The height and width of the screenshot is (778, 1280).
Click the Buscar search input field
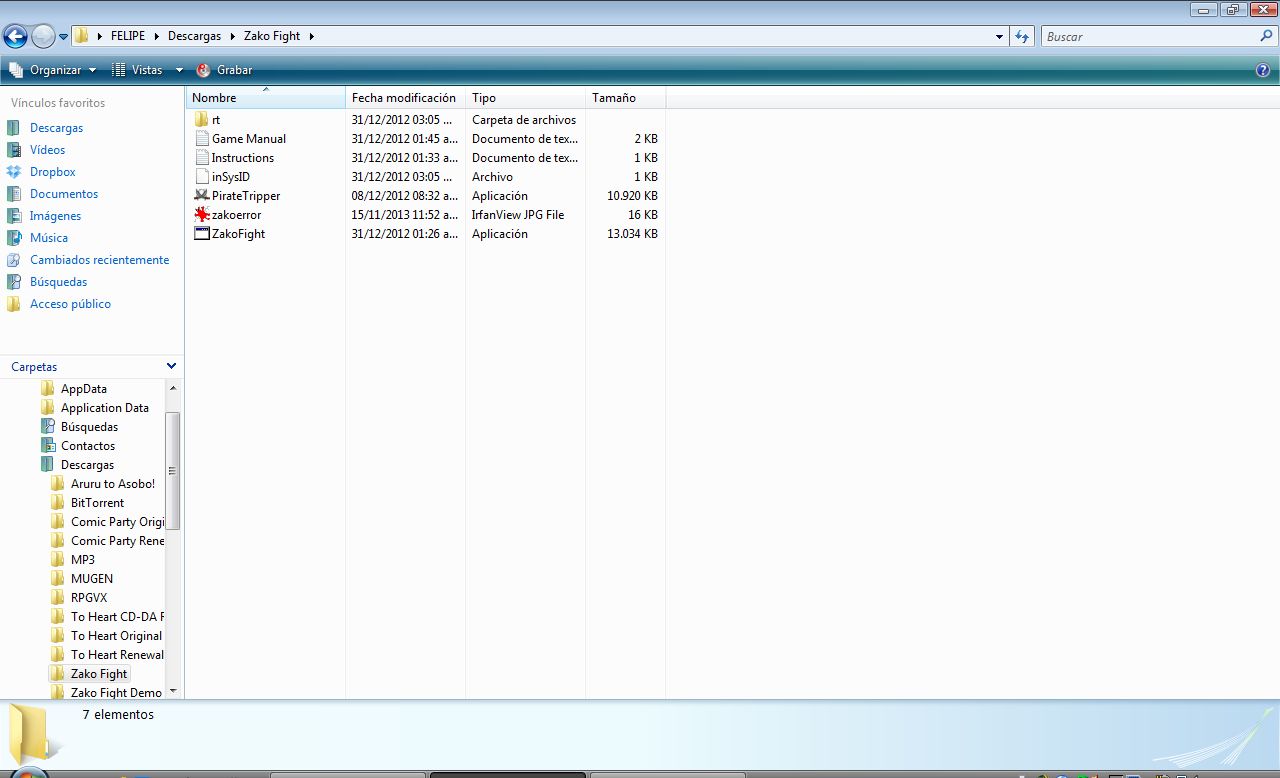point(1150,36)
